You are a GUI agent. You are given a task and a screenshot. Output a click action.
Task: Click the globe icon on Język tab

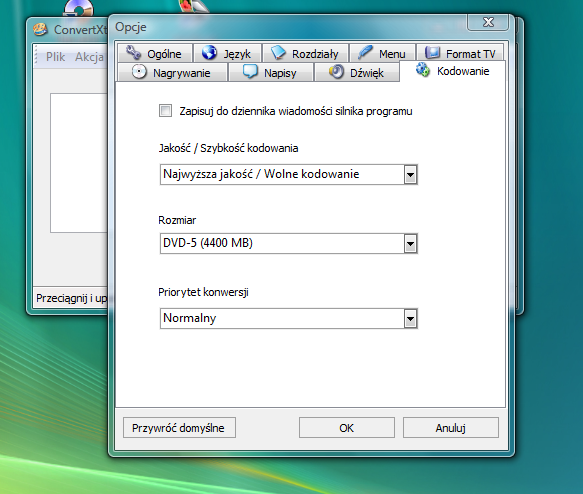tap(209, 52)
